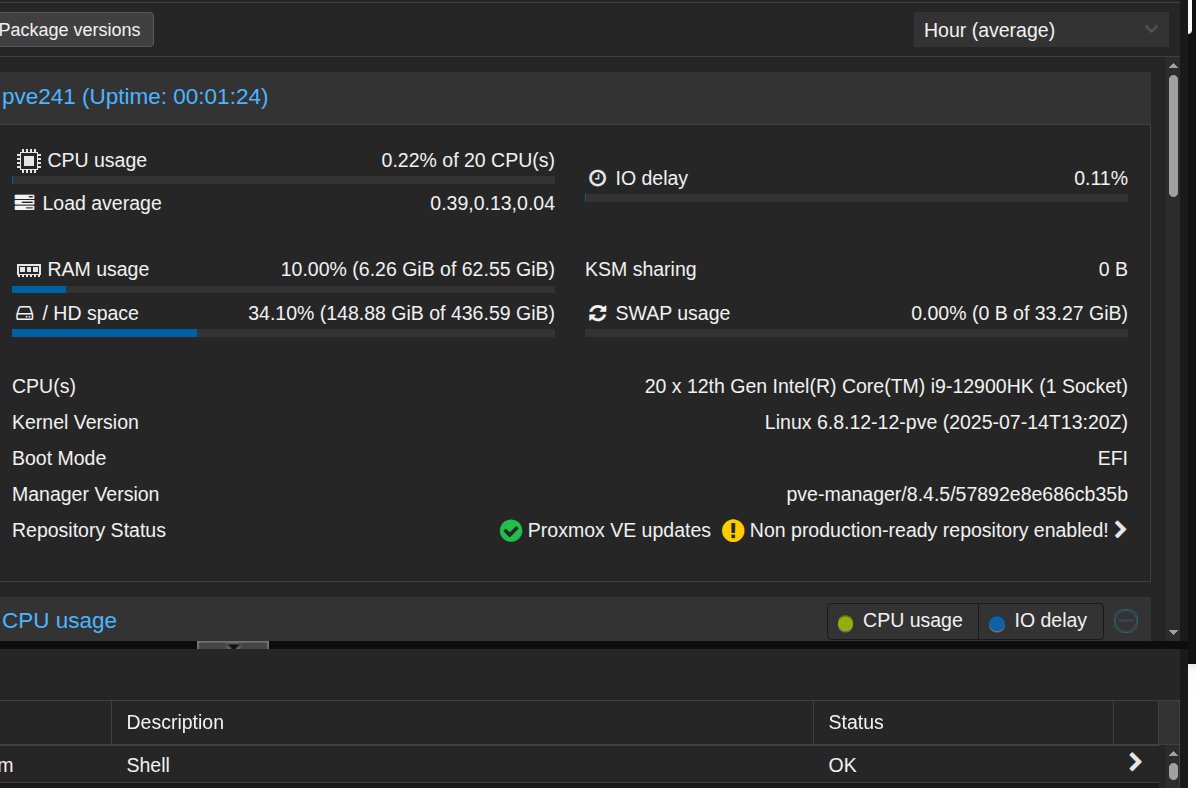This screenshot has width=1196, height=788.
Task: Sort by the Status column header
Action: pyautogui.click(x=963, y=722)
